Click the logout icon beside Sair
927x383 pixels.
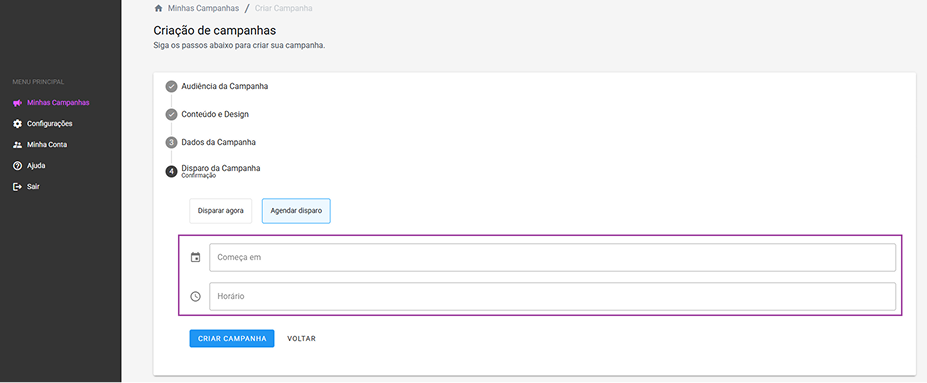[17, 187]
